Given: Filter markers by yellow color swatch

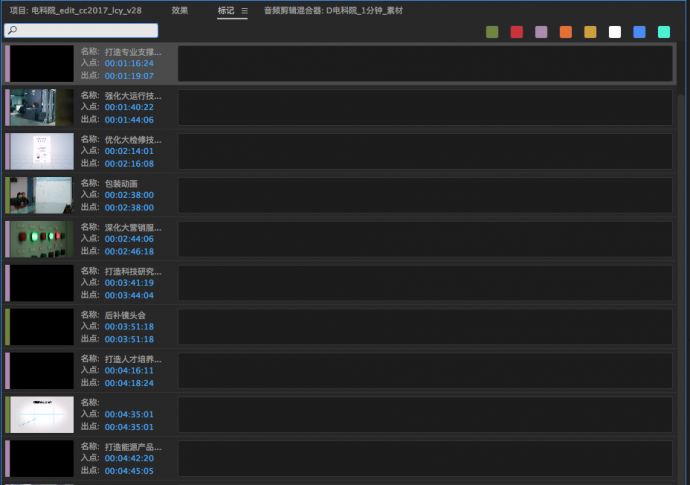Looking at the screenshot, I should point(590,32).
